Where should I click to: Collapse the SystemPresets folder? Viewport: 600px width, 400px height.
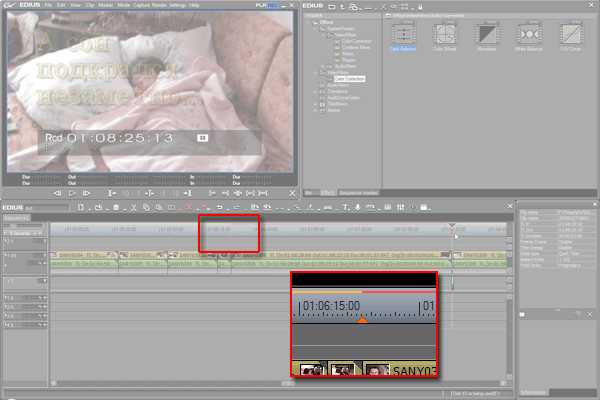pyautogui.click(x=315, y=29)
